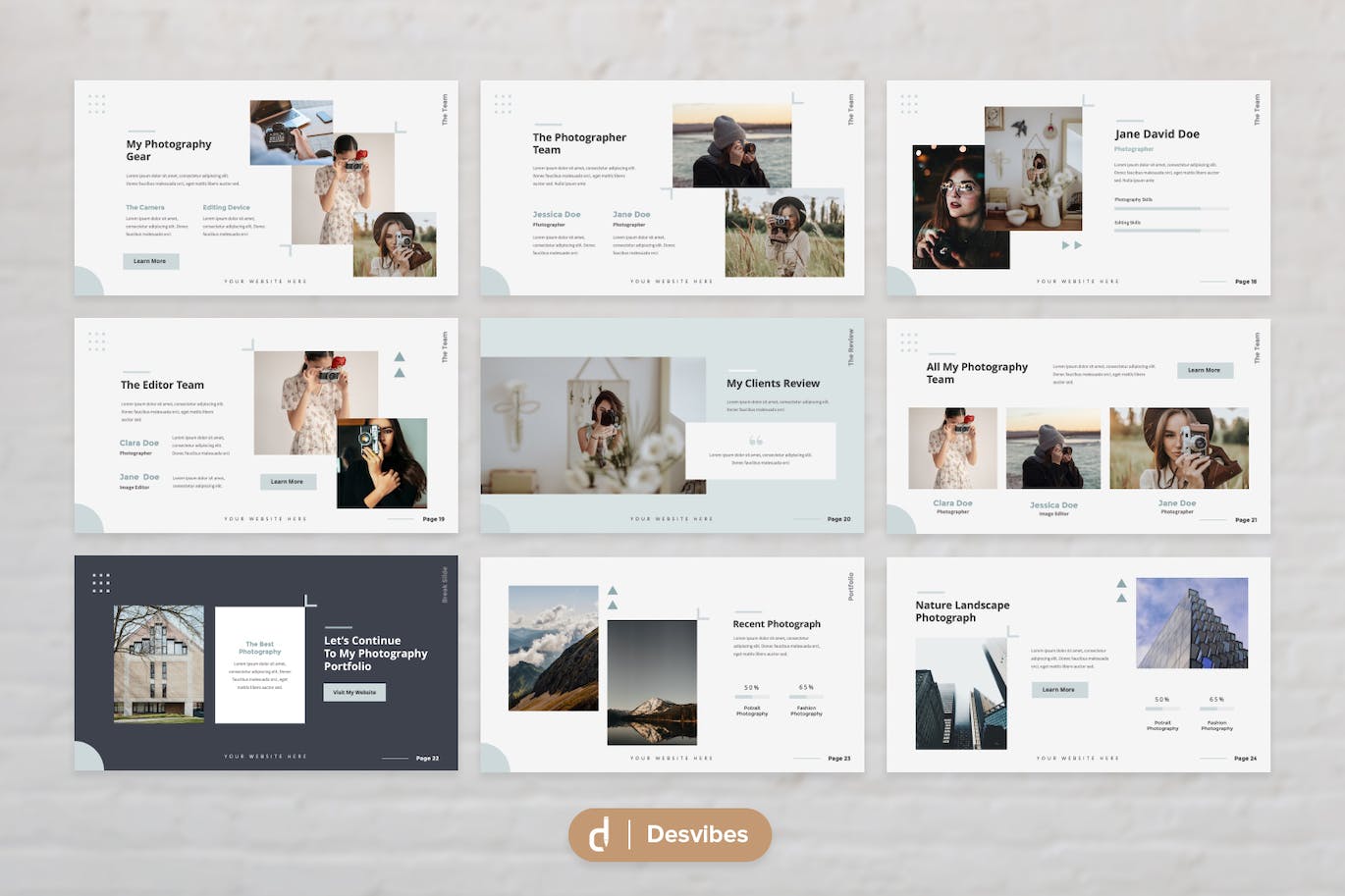This screenshot has height=896, width=1345.
Task: Click the 'Jane David Doe' heading
Action: pos(1157,133)
